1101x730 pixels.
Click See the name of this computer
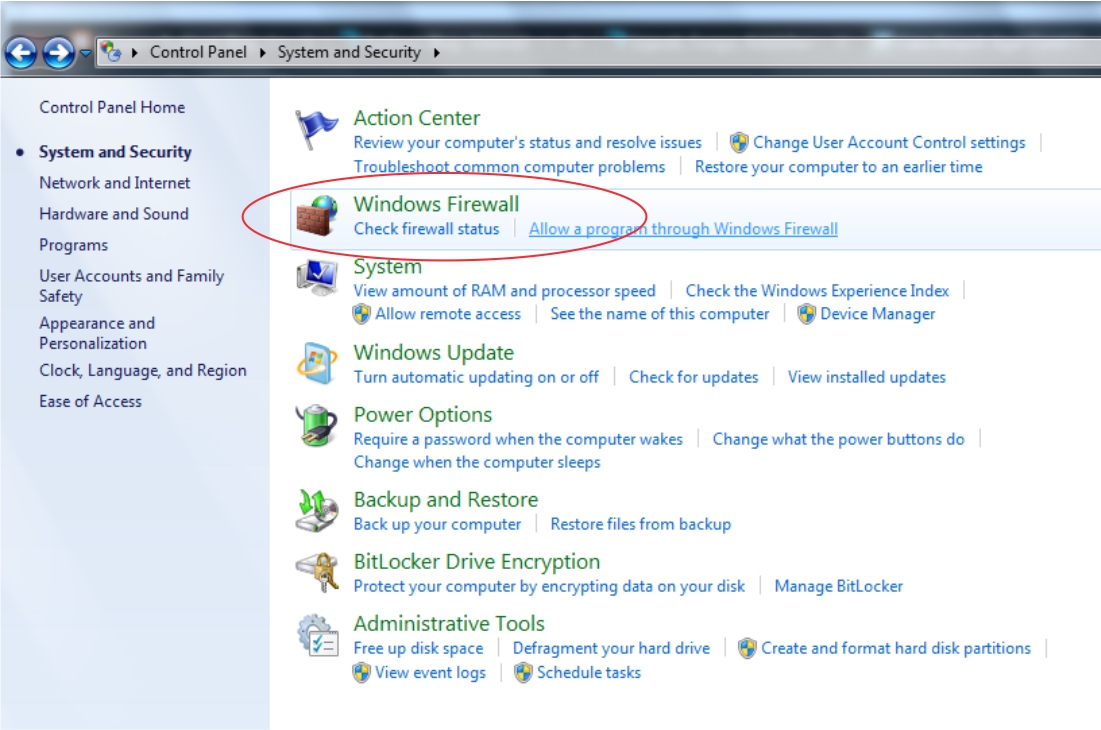pyautogui.click(x=660, y=314)
